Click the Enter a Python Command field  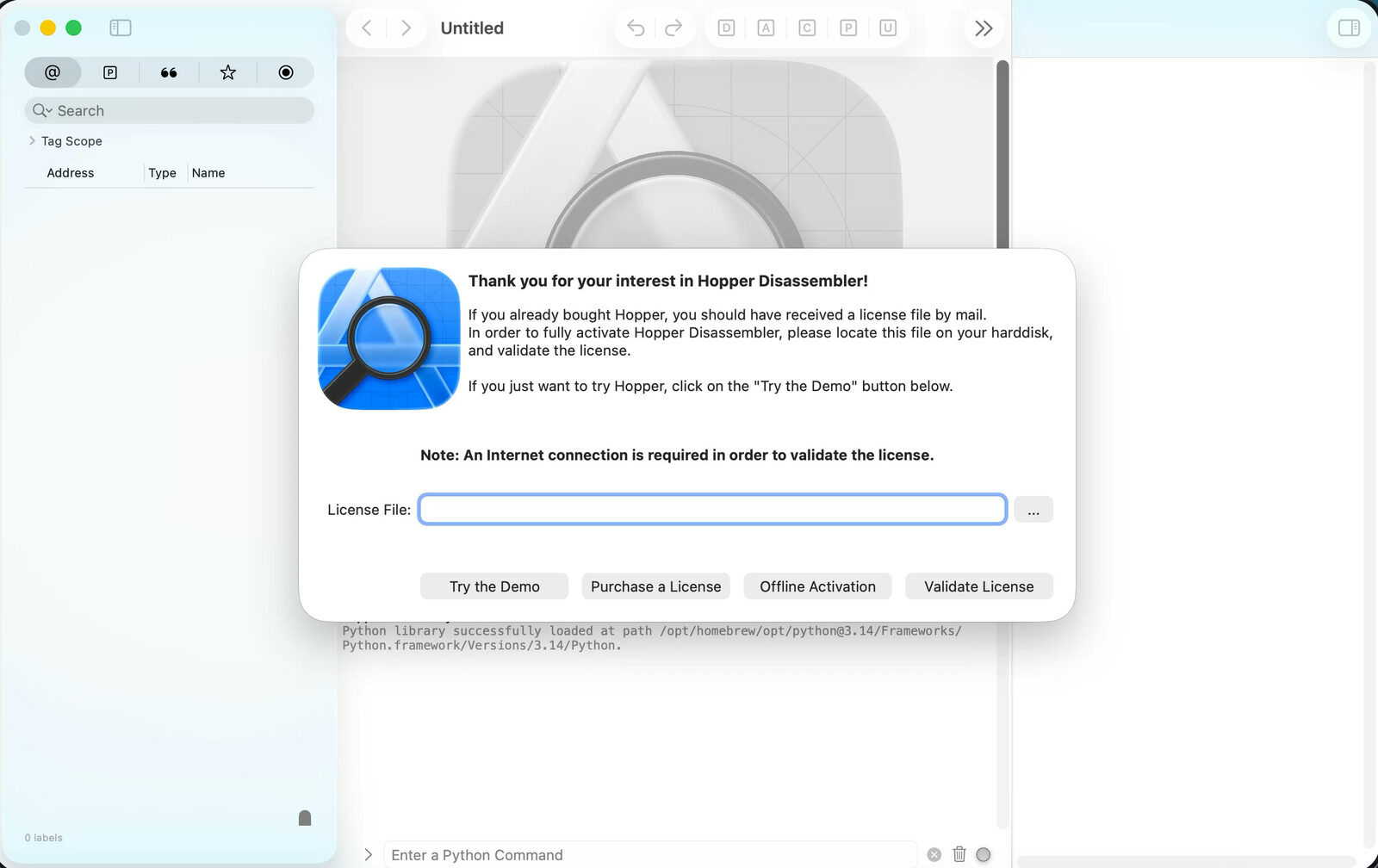coord(650,855)
